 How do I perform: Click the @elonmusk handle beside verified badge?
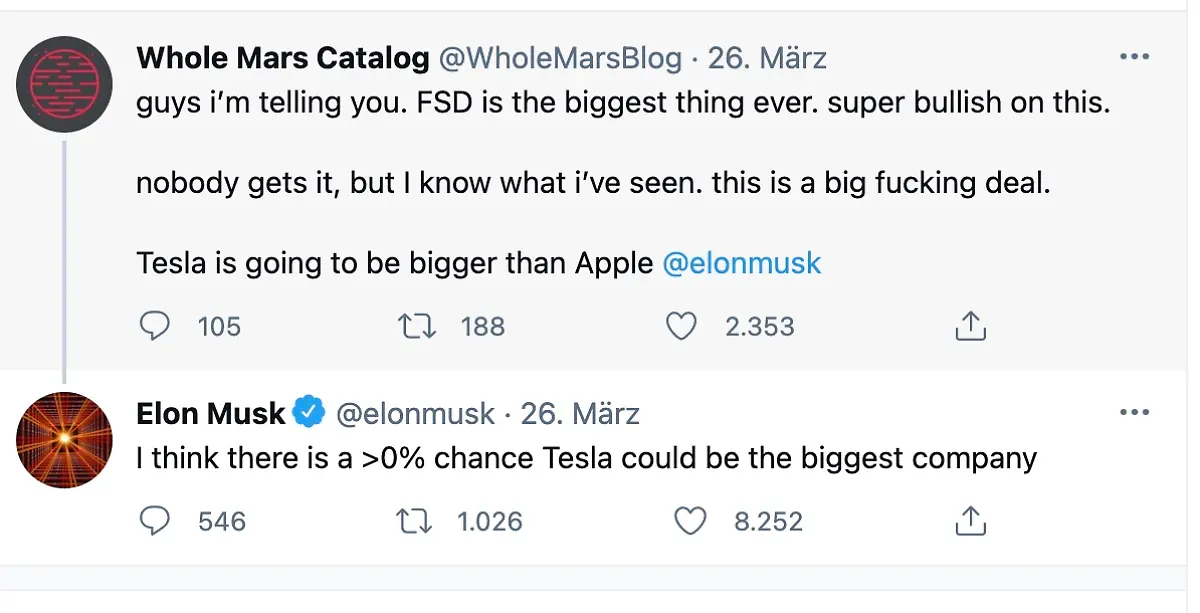point(415,413)
